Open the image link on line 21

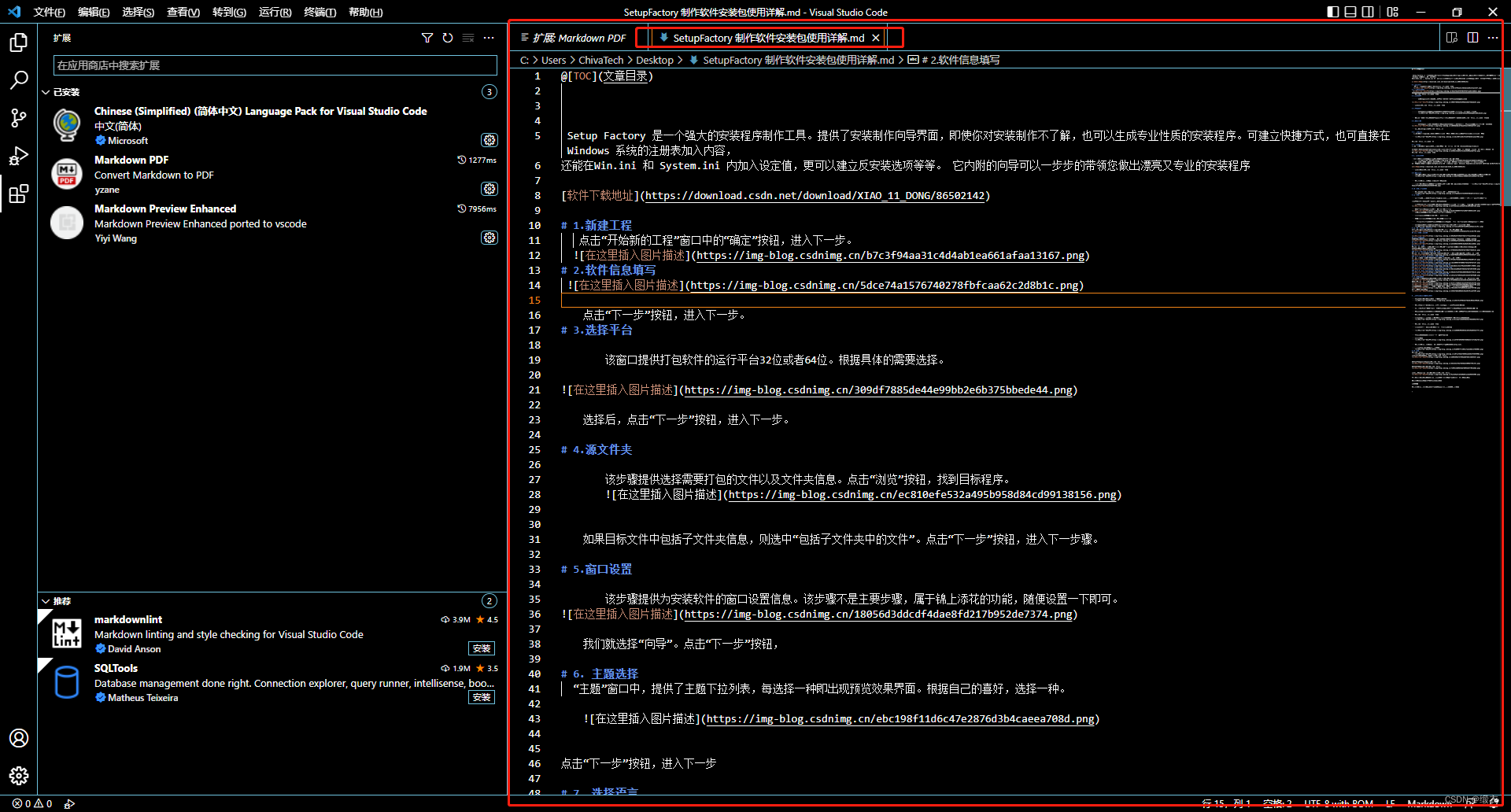tap(878, 390)
